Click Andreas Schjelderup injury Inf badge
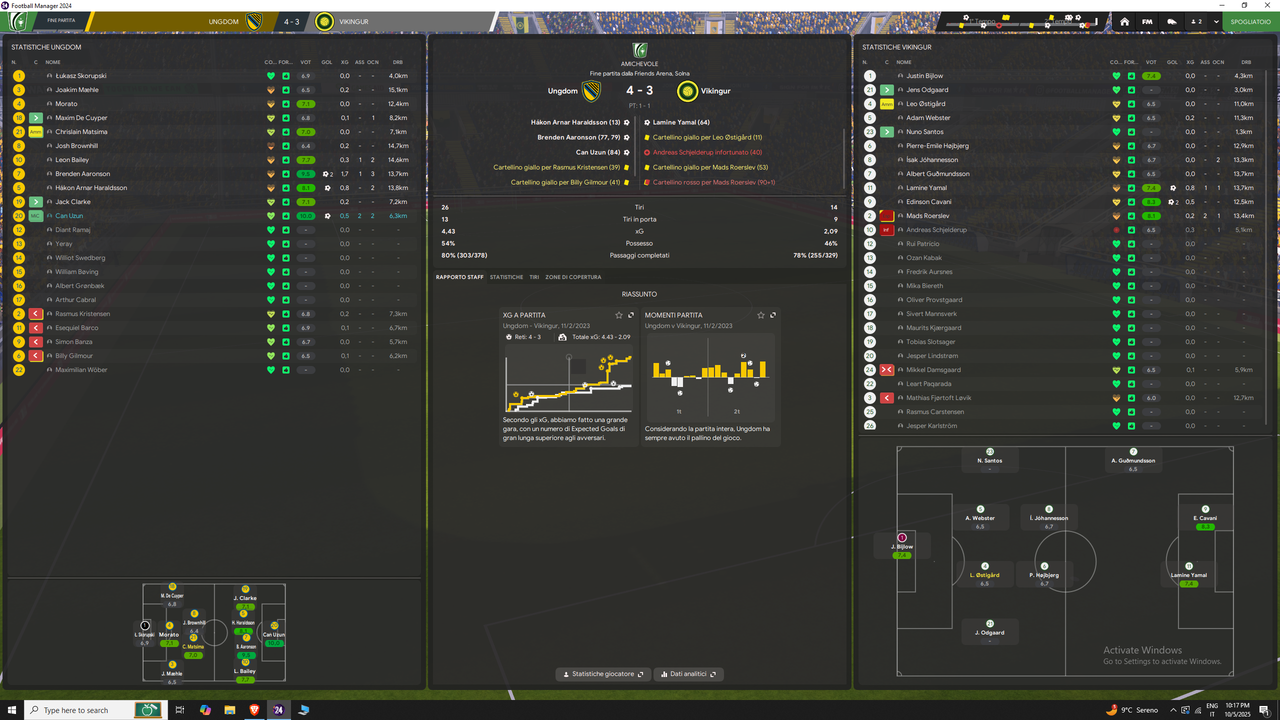The image size is (1280, 720). [887, 230]
